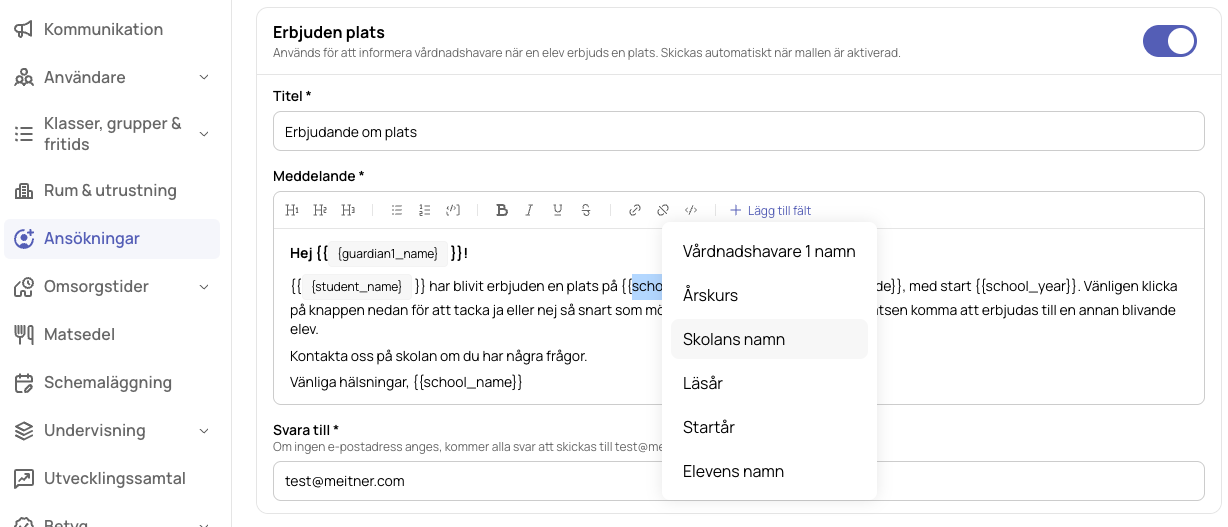Viewport: 1228px width, 527px height.
Task: Click the Lägg till fält button
Action: click(x=770, y=210)
